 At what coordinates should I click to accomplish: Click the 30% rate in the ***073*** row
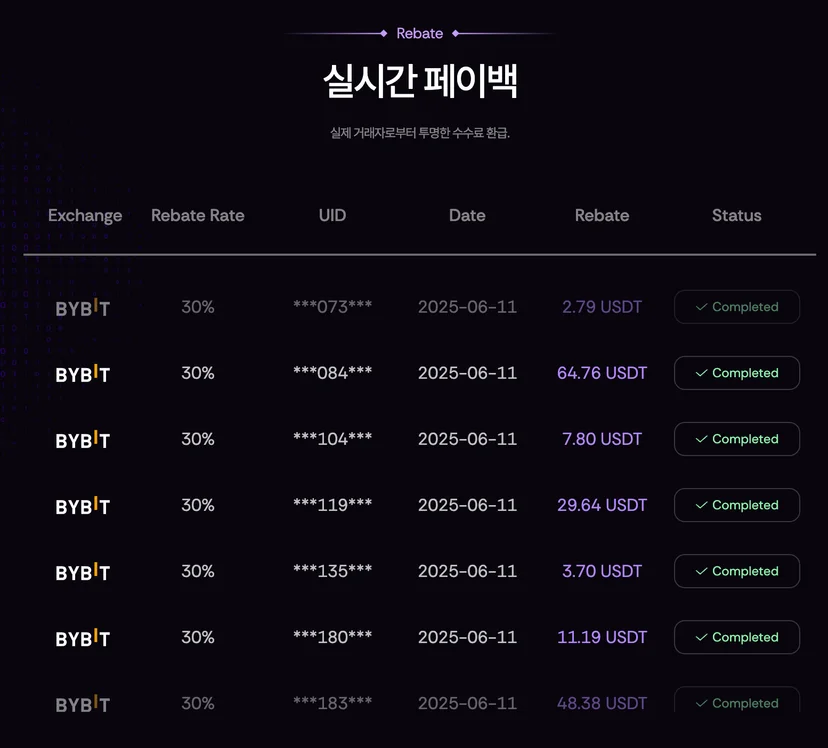point(198,307)
